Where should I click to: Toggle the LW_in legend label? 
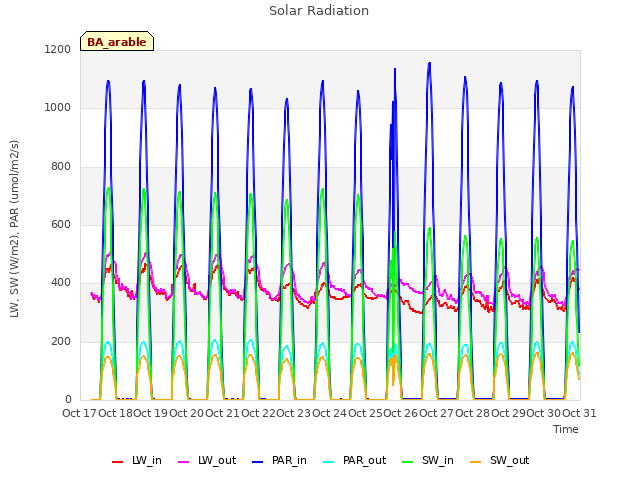tap(147, 460)
